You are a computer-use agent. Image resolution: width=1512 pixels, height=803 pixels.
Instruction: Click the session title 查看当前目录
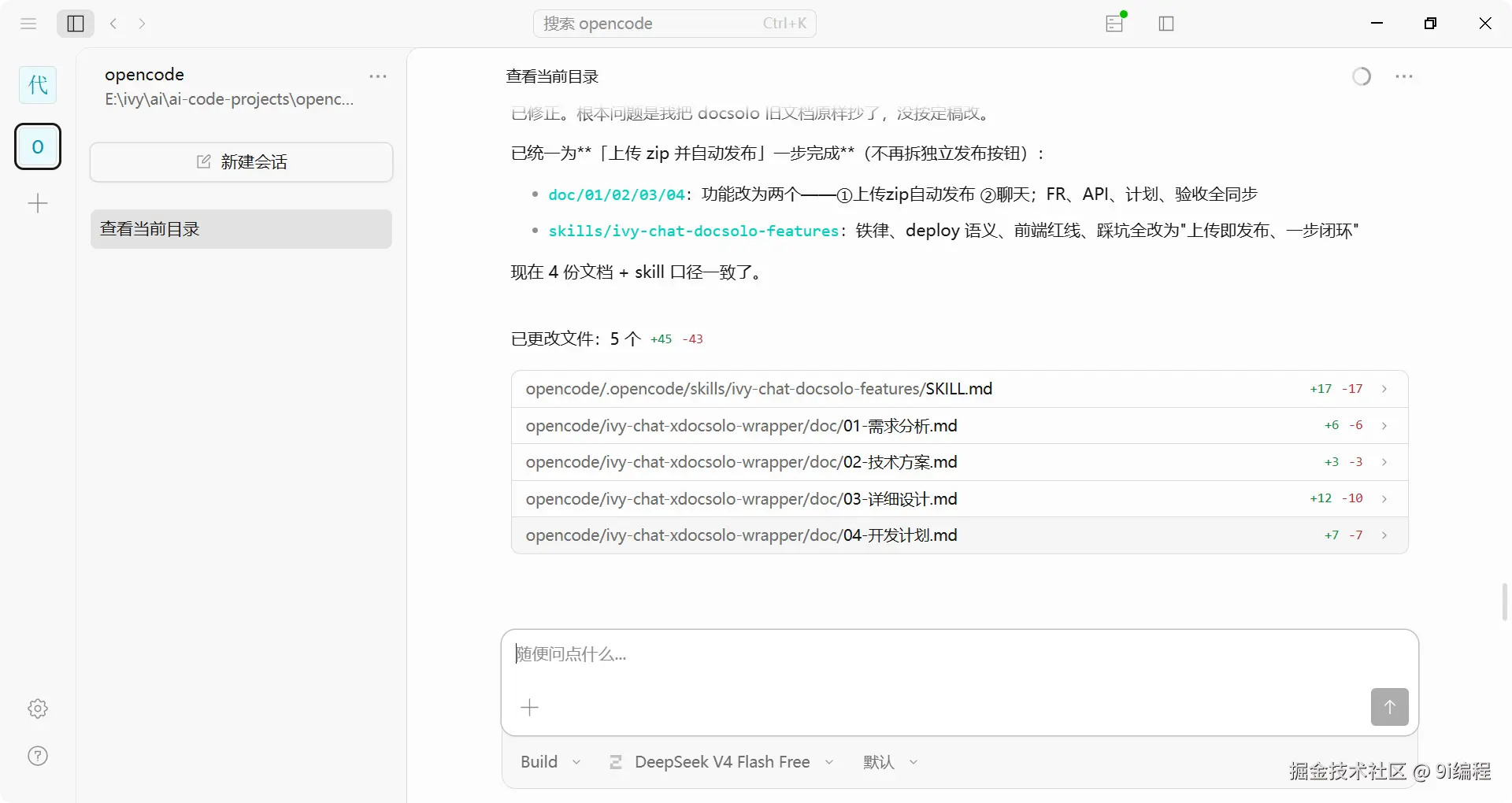tap(552, 76)
